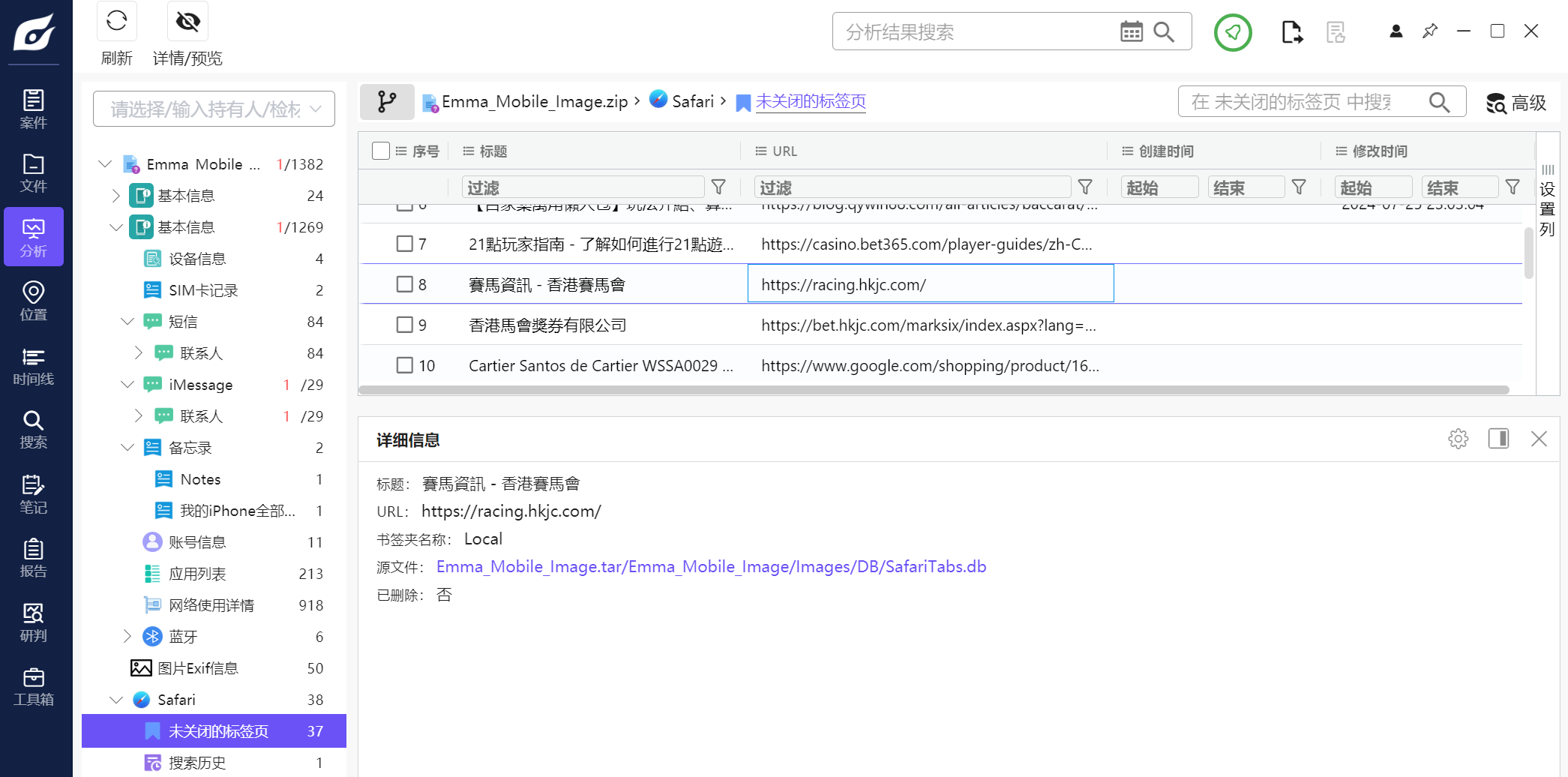Expand 联系人 under 短信

[x=139, y=353]
